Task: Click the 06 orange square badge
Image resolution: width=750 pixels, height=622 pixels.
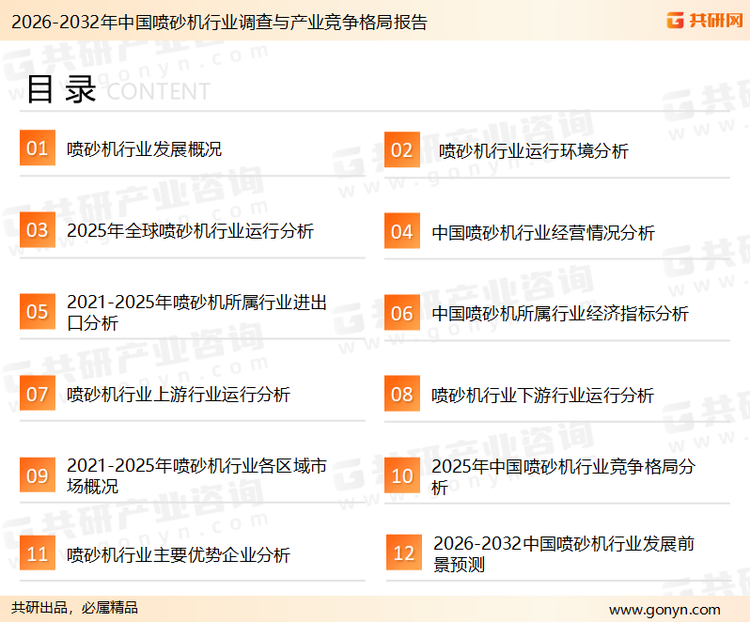Action: [401, 313]
